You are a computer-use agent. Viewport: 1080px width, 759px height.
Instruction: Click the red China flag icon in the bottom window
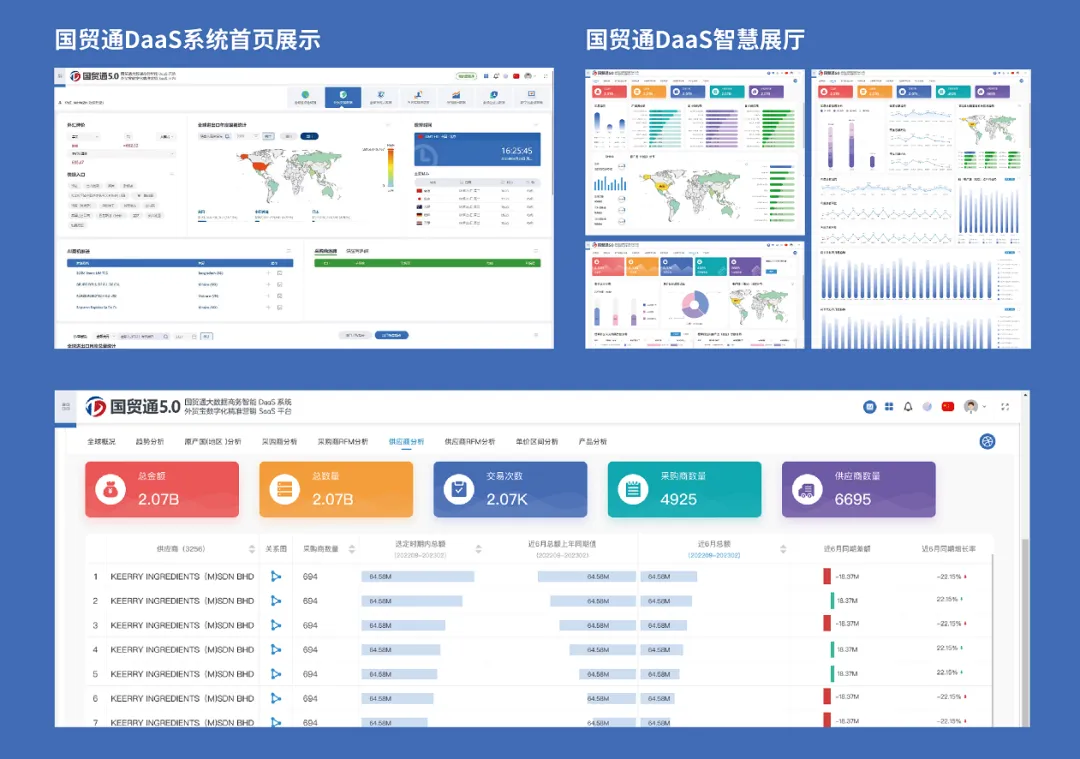click(x=948, y=407)
